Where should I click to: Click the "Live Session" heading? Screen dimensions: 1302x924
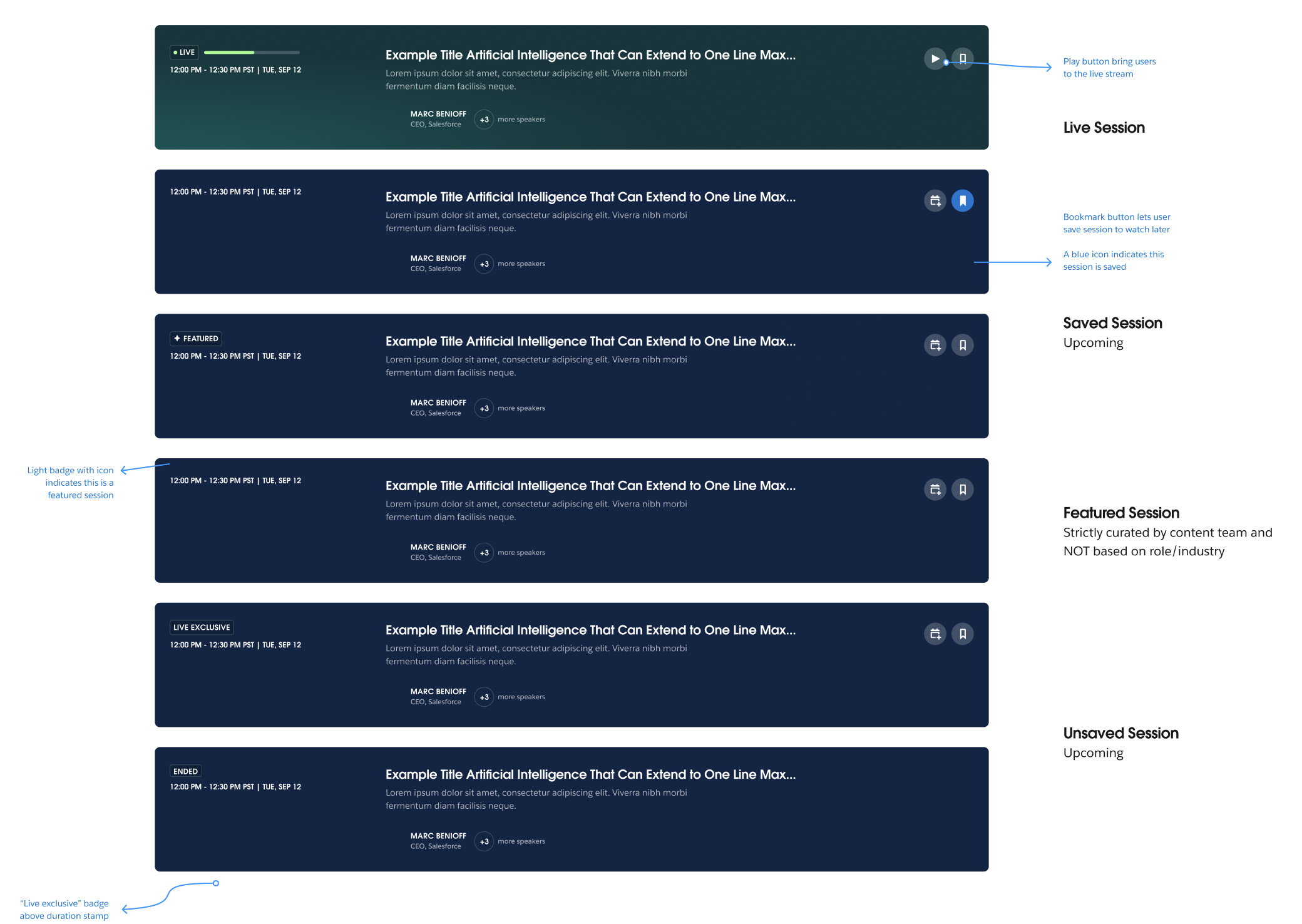tap(1104, 128)
